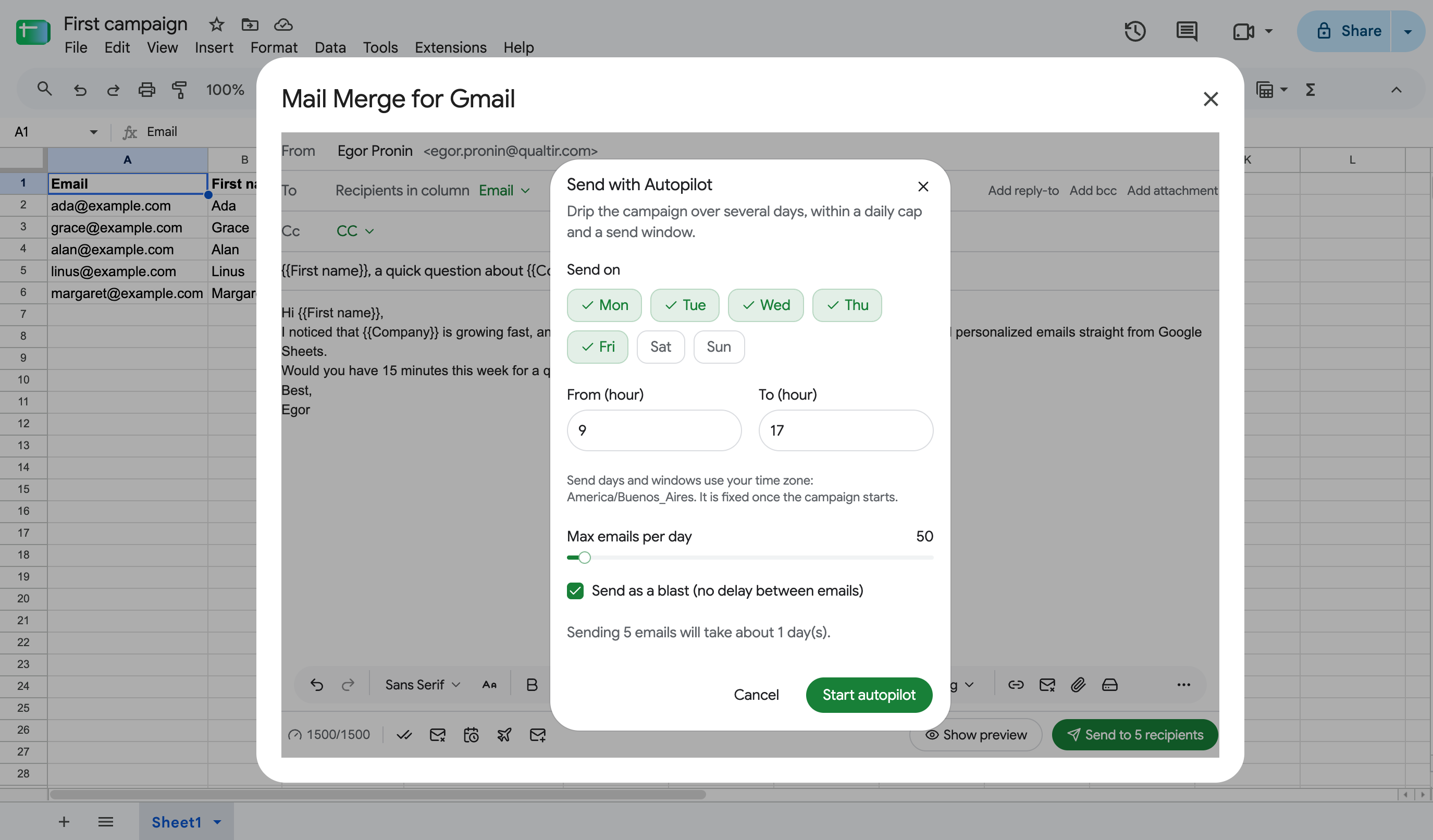Click the functions sigma icon
This screenshot has height=840, width=1433.
tap(1310, 89)
